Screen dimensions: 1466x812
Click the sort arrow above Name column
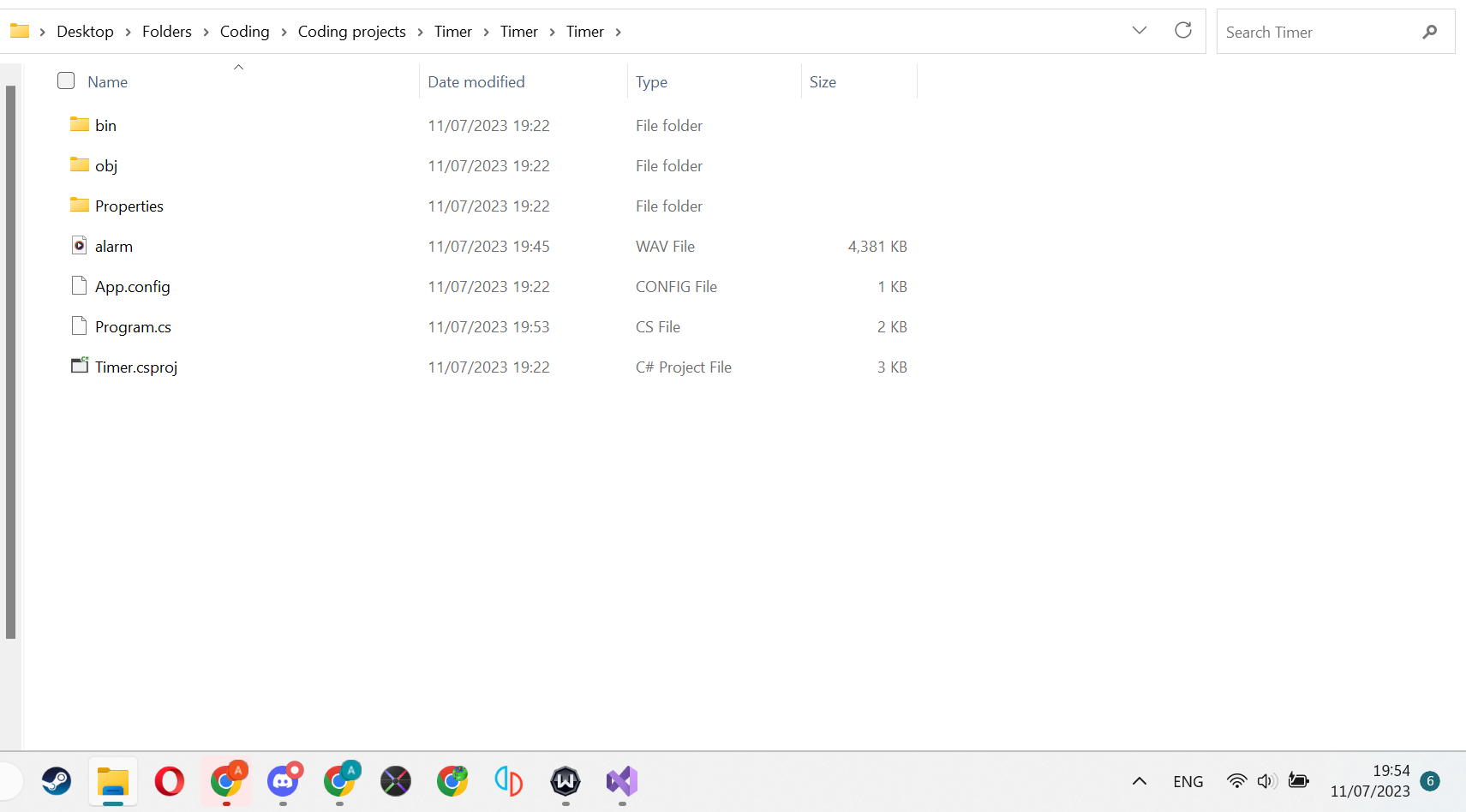coord(239,67)
